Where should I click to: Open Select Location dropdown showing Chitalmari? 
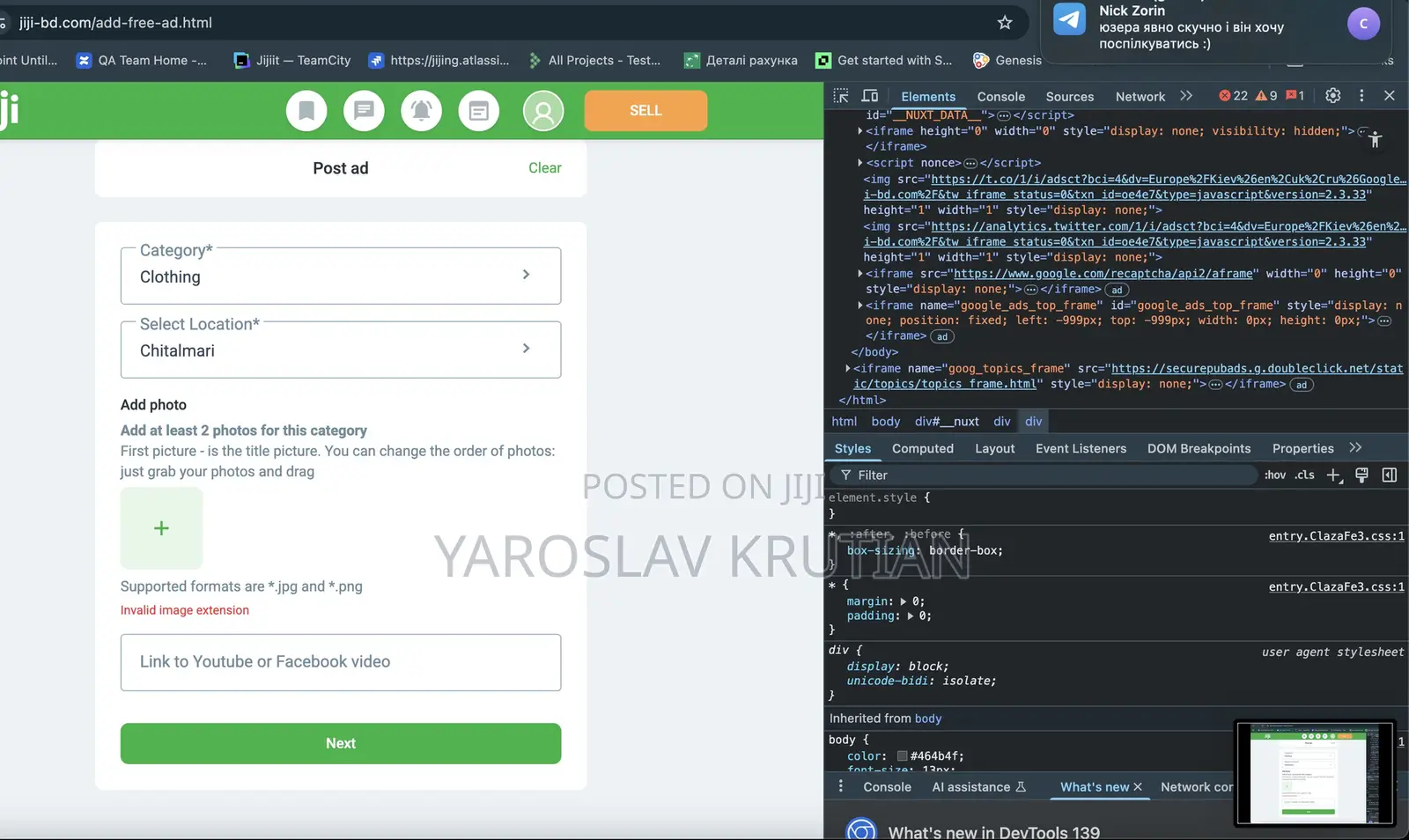pos(341,350)
